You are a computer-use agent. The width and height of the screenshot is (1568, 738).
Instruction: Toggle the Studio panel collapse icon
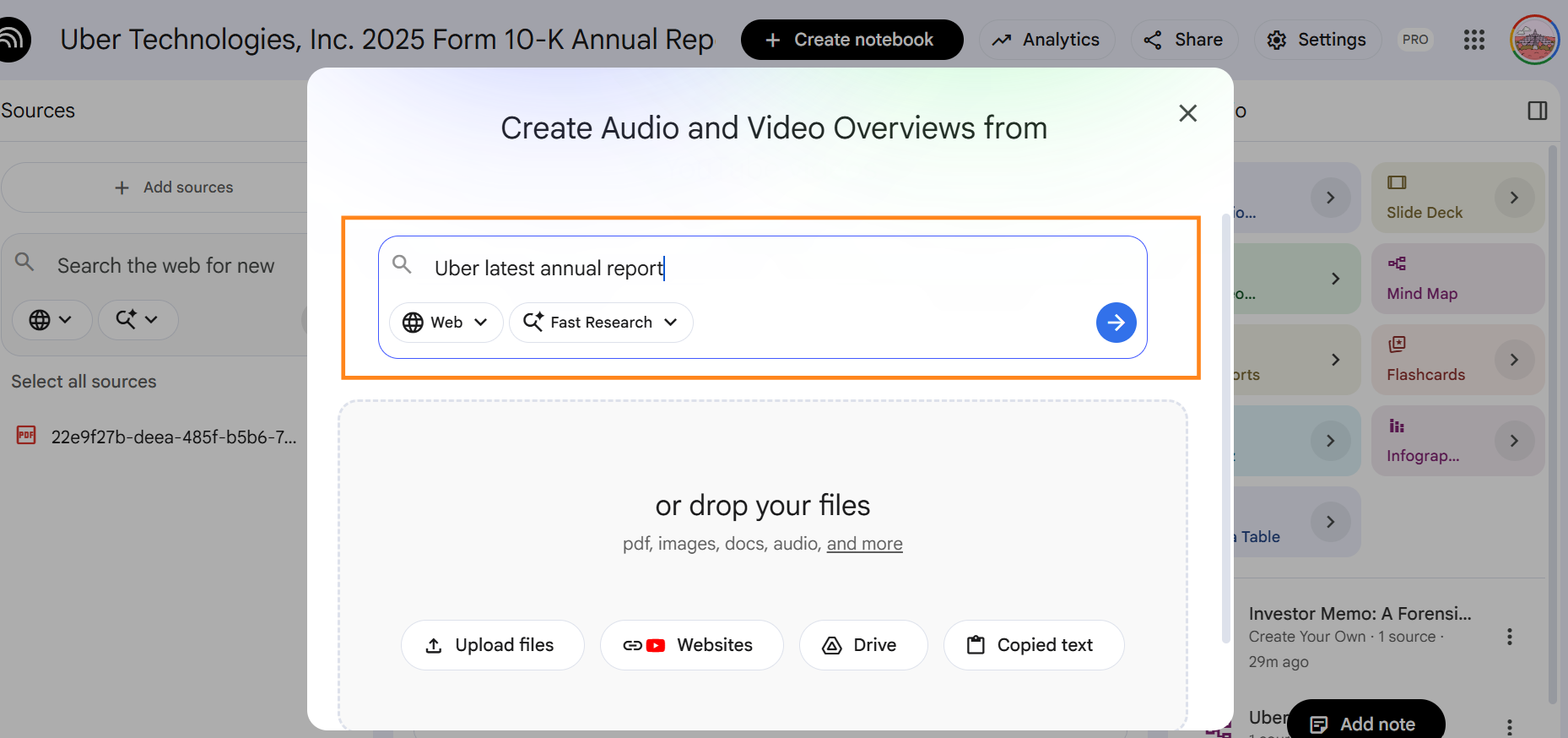click(x=1538, y=111)
